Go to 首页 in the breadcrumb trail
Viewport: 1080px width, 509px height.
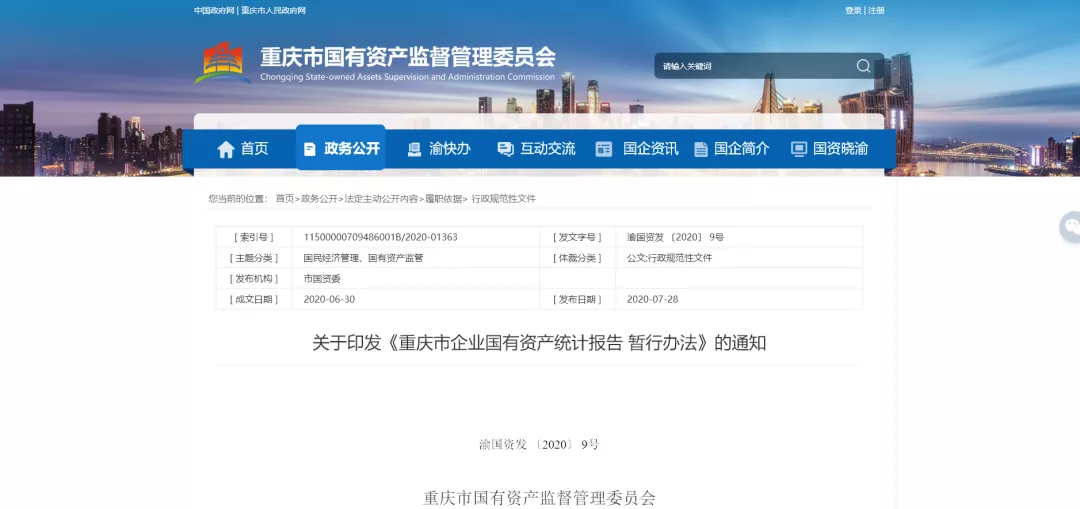pos(285,199)
